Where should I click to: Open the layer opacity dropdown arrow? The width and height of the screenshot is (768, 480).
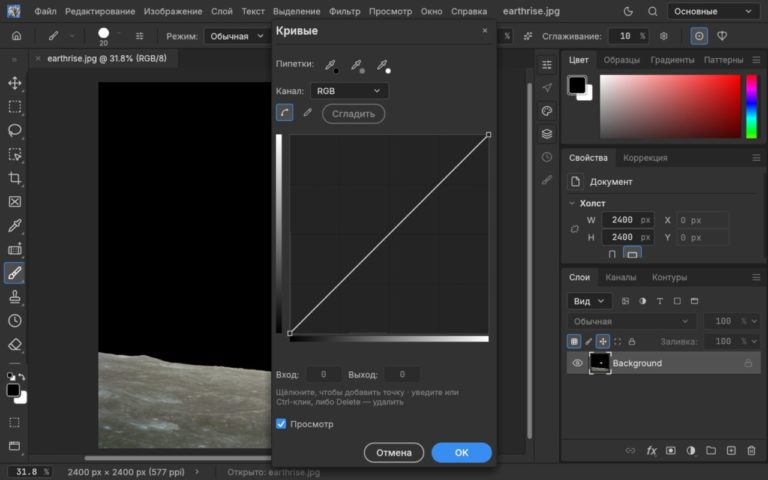[754, 321]
